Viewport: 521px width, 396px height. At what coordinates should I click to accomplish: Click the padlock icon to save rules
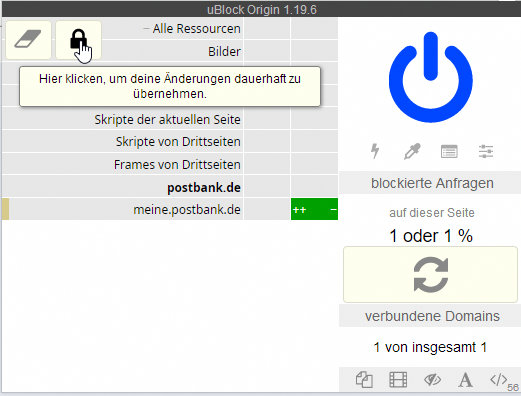coord(78,40)
